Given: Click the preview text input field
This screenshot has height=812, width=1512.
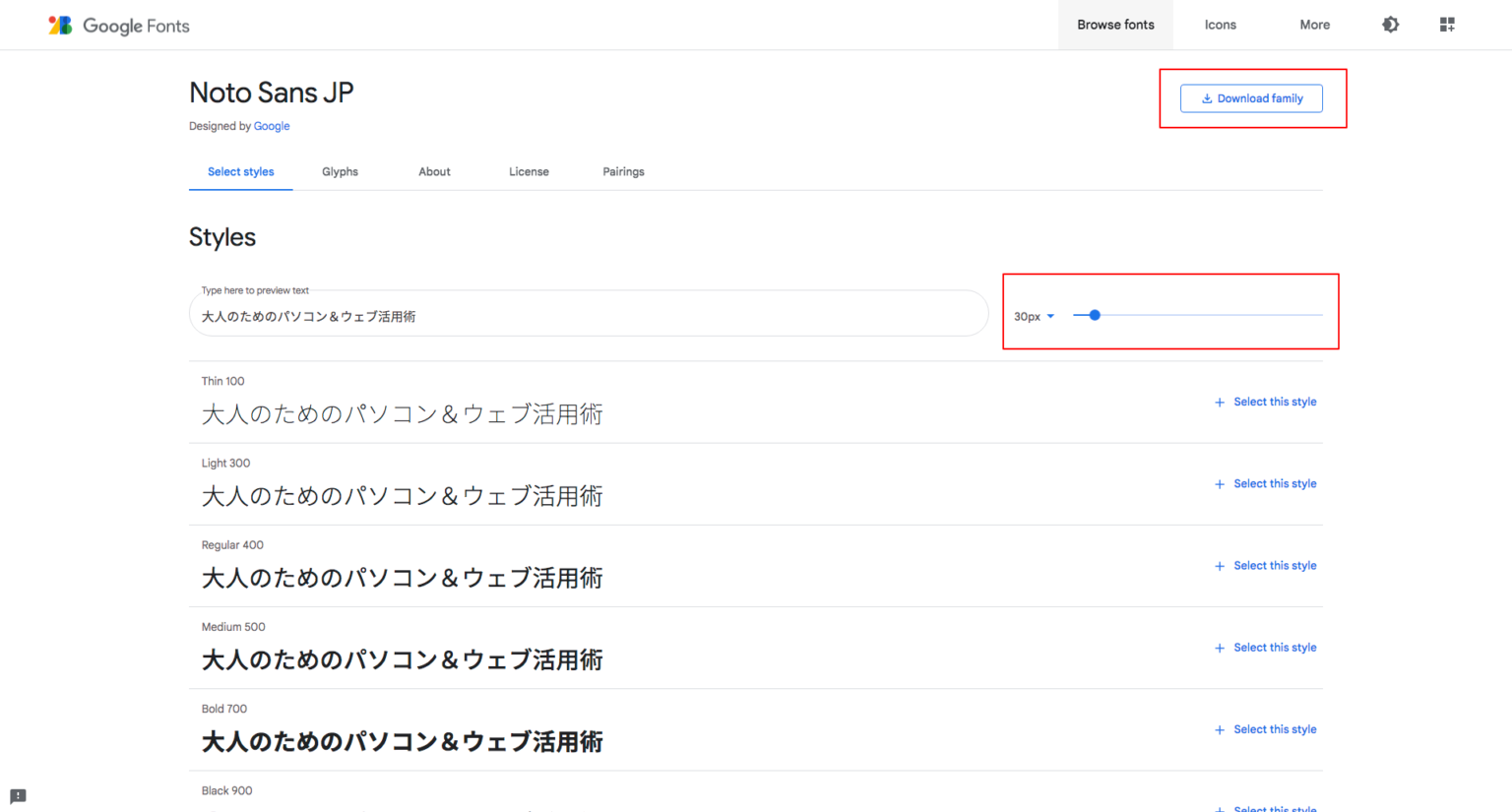Looking at the screenshot, I should (x=589, y=313).
